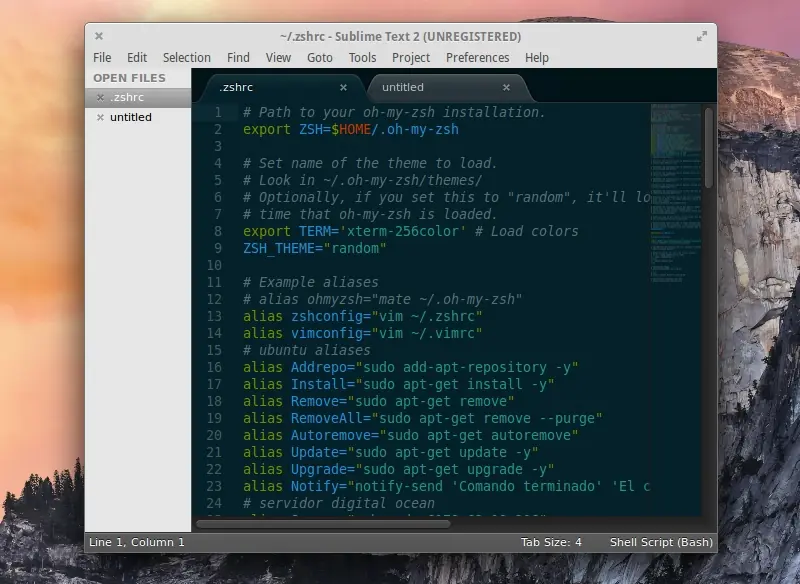The width and height of the screenshot is (800, 584).
Task: Open the Help menu
Action: tap(537, 58)
